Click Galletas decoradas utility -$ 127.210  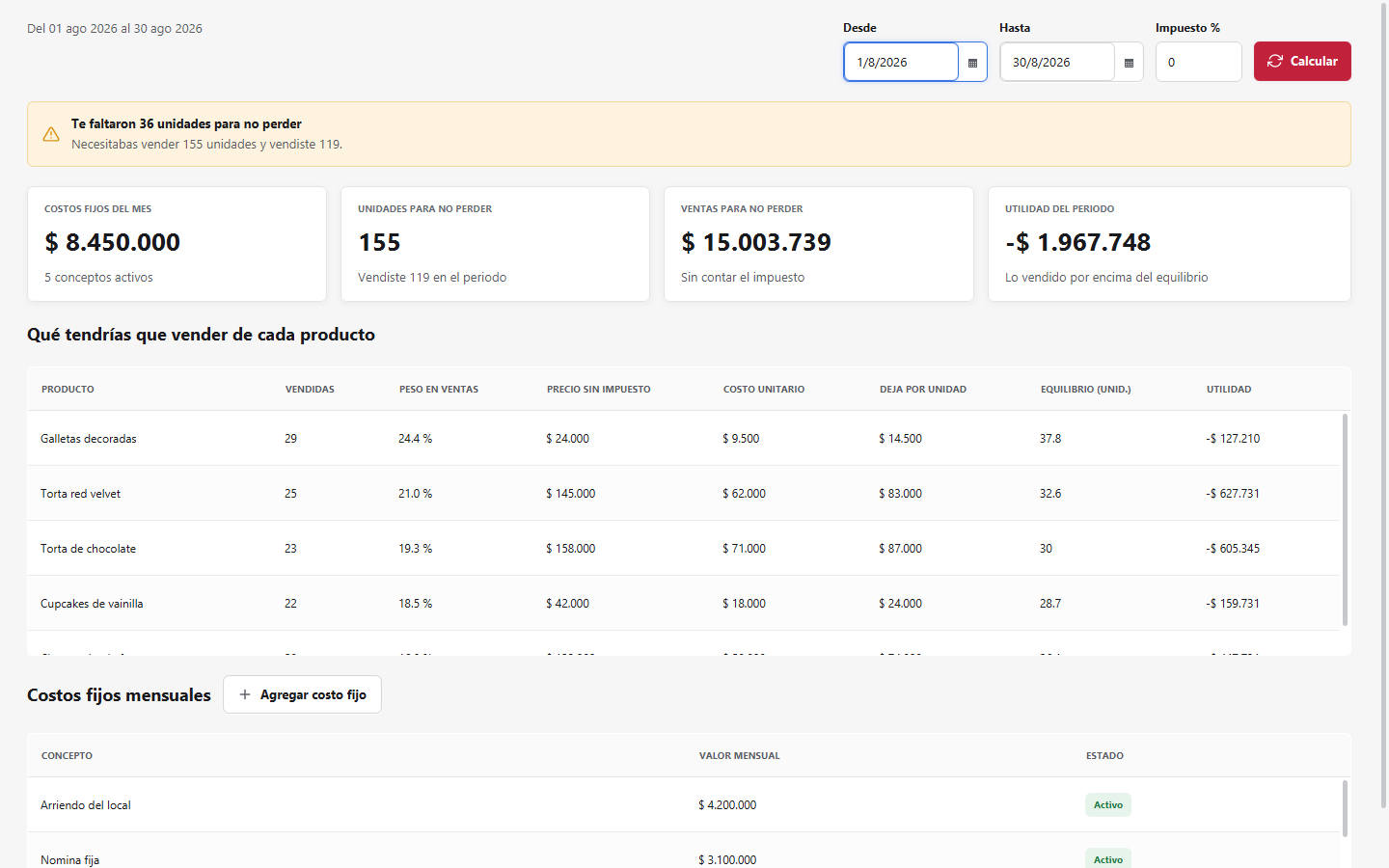[x=1233, y=439]
